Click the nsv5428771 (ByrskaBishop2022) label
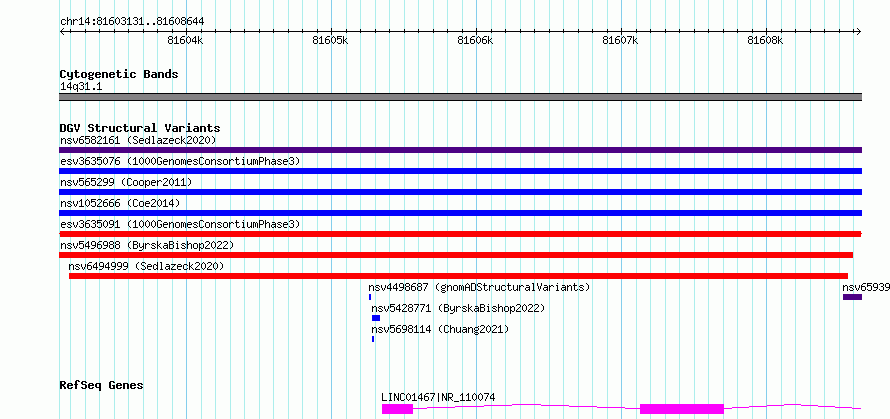The width and height of the screenshot is (890, 419). (x=458, y=308)
